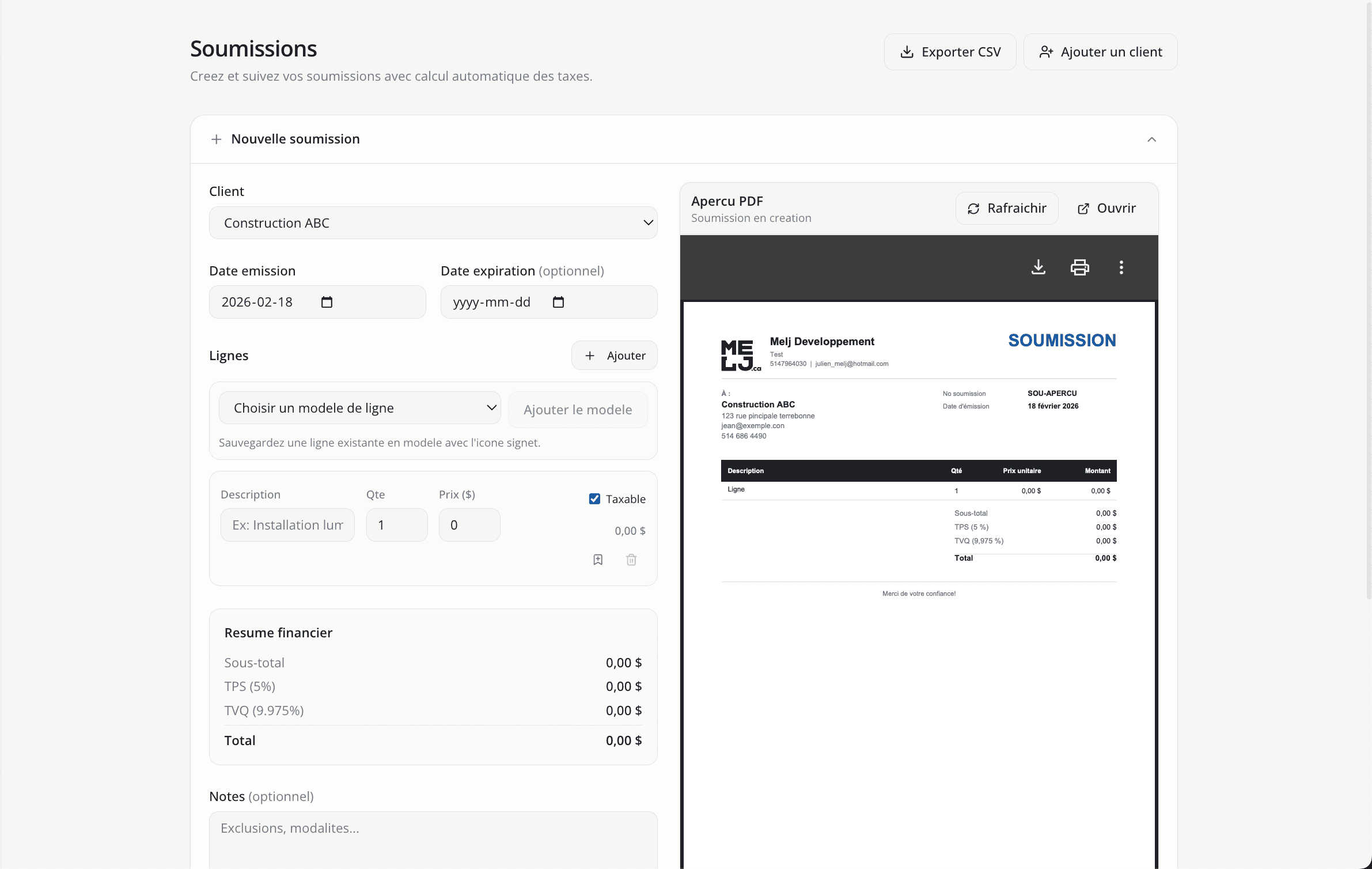
Task: Click the PDF download icon
Action: click(x=1038, y=267)
